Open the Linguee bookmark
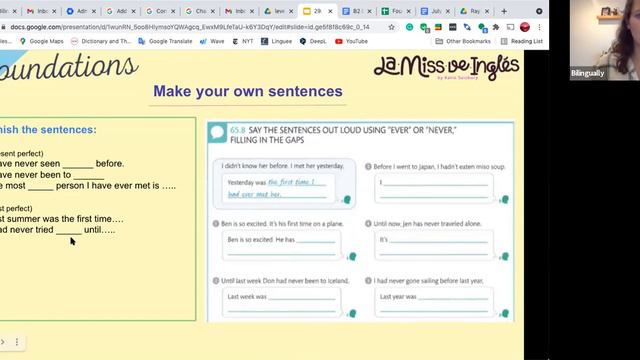 [x=277, y=41]
